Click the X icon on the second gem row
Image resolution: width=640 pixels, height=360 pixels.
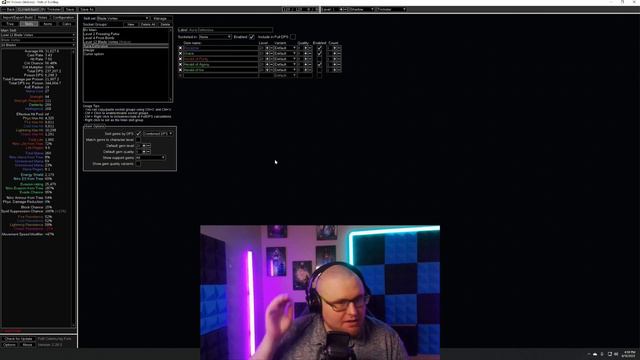[180, 53]
